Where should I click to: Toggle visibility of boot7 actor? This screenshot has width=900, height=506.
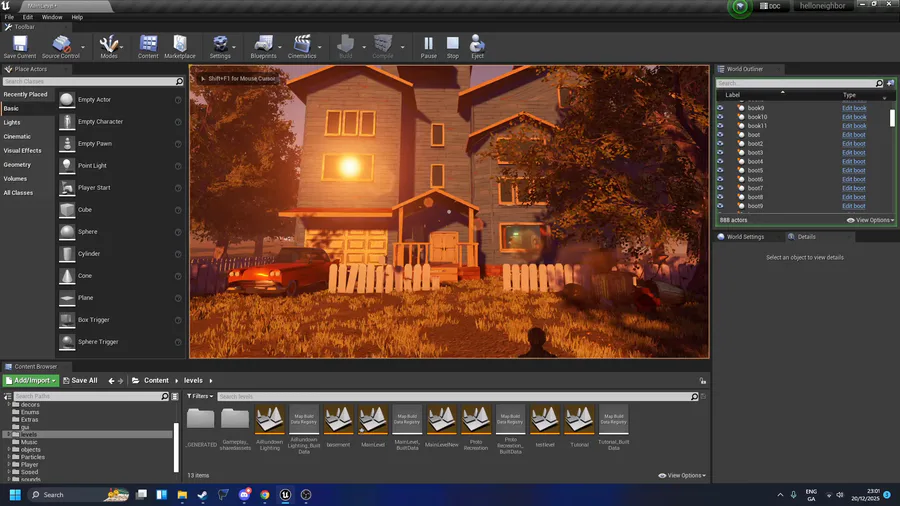(x=720, y=188)
